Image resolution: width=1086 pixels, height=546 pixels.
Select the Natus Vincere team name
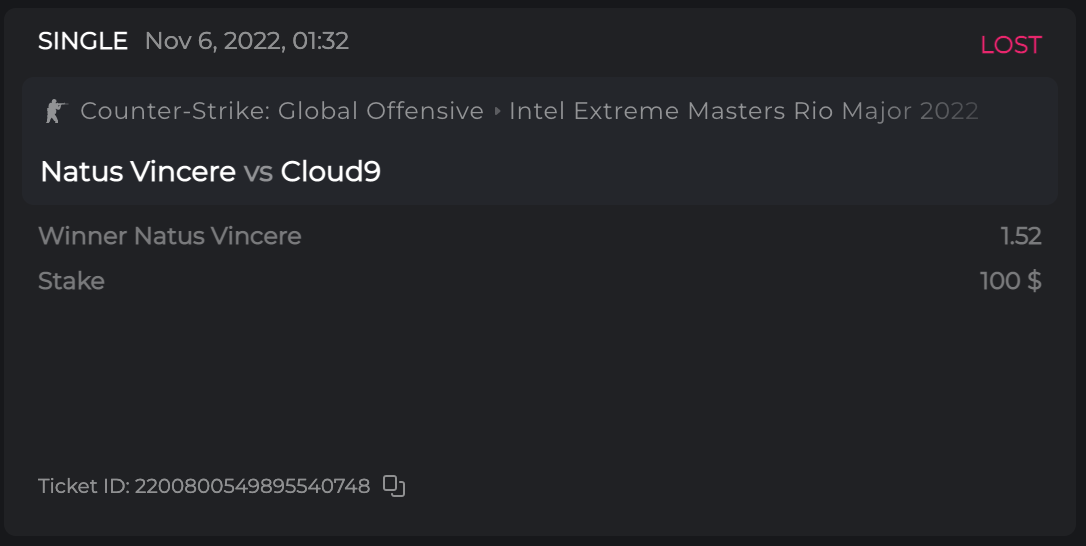pos(138,172)
